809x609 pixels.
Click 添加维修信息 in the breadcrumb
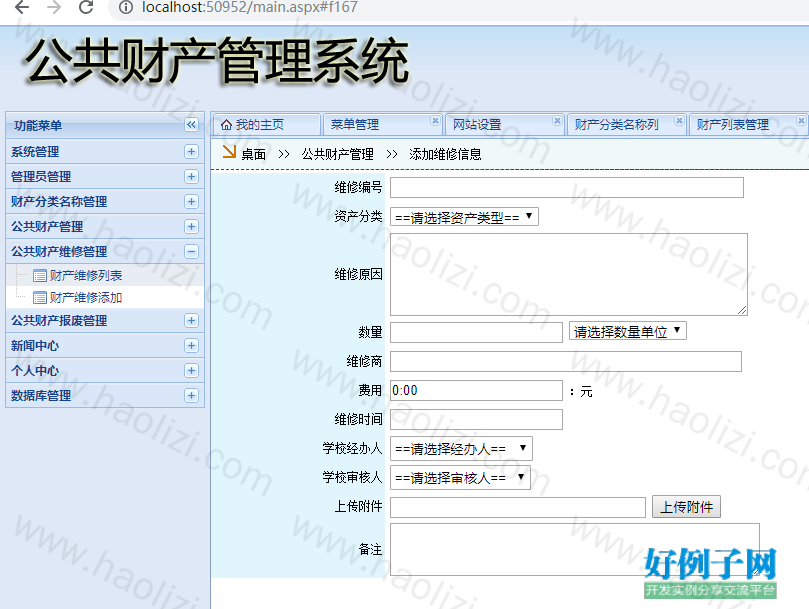tap(445, 154)
